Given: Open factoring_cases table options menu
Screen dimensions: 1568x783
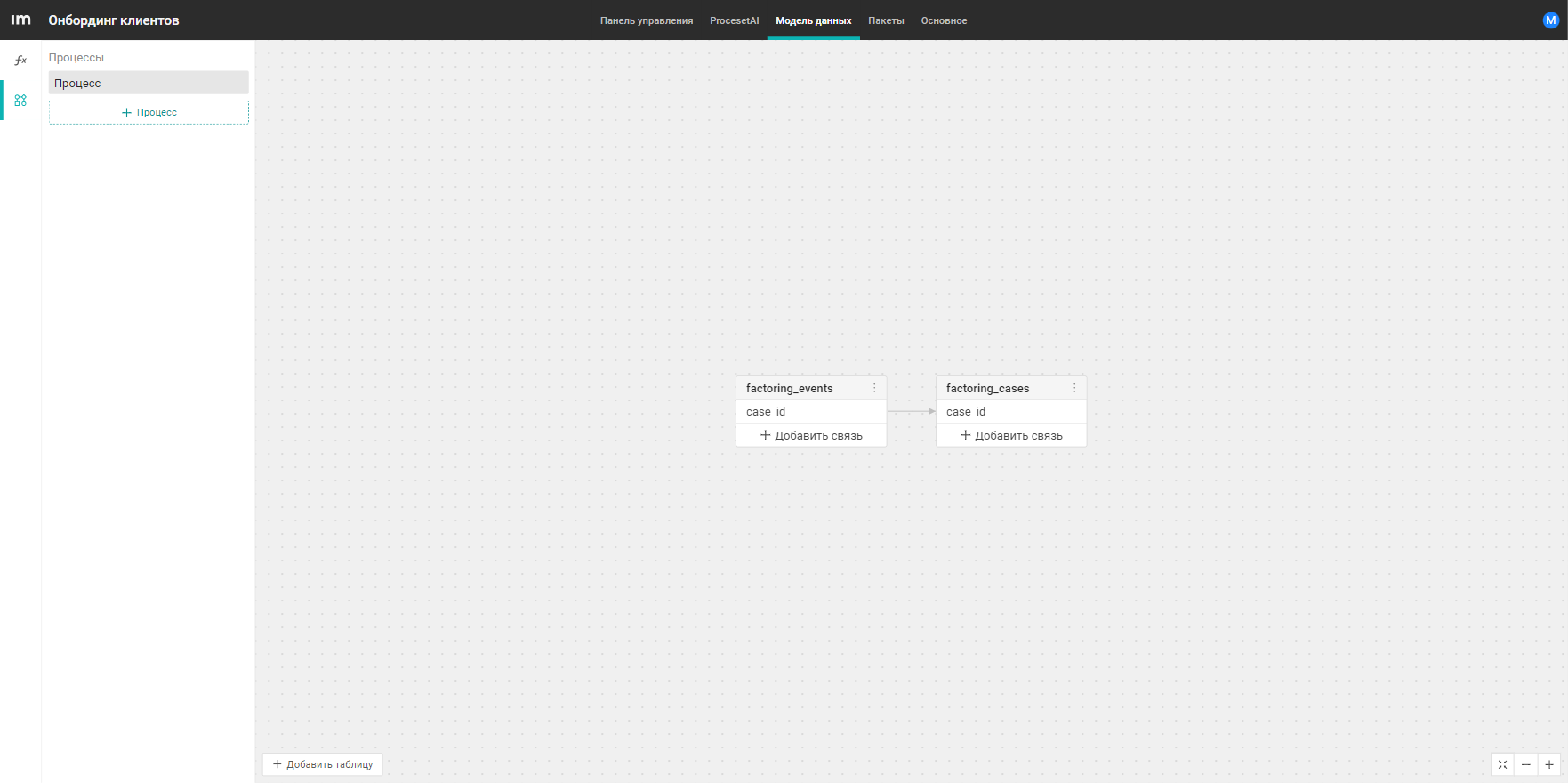Looking at the screenshot, I should [1074, 388].
